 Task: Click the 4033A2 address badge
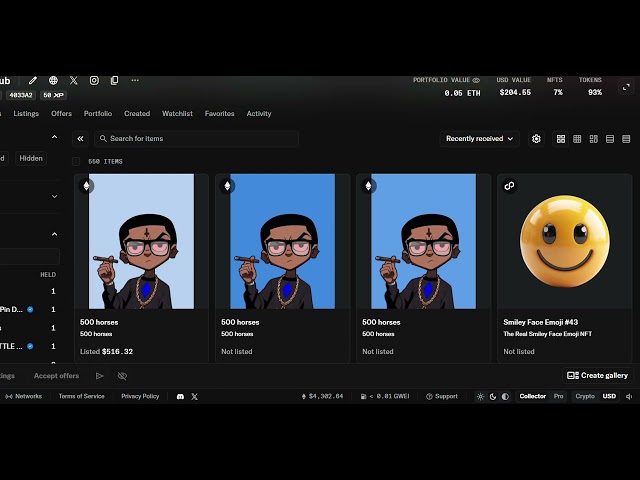[21, 95]
